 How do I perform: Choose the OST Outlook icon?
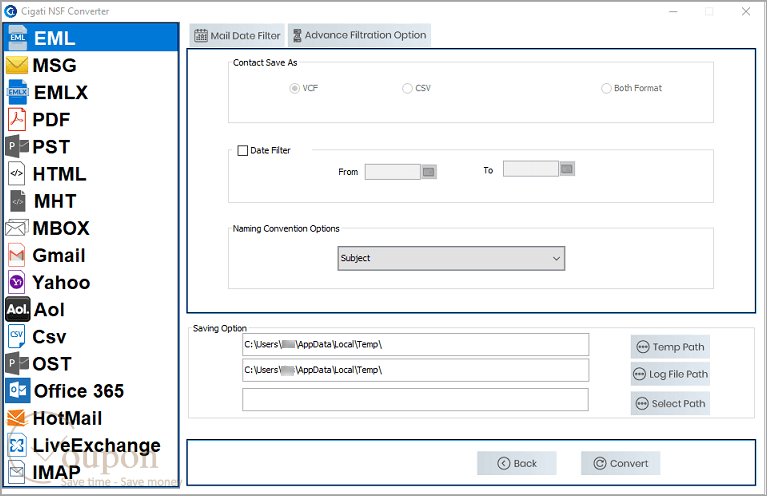pyautogui.click(x=17, y=363)
